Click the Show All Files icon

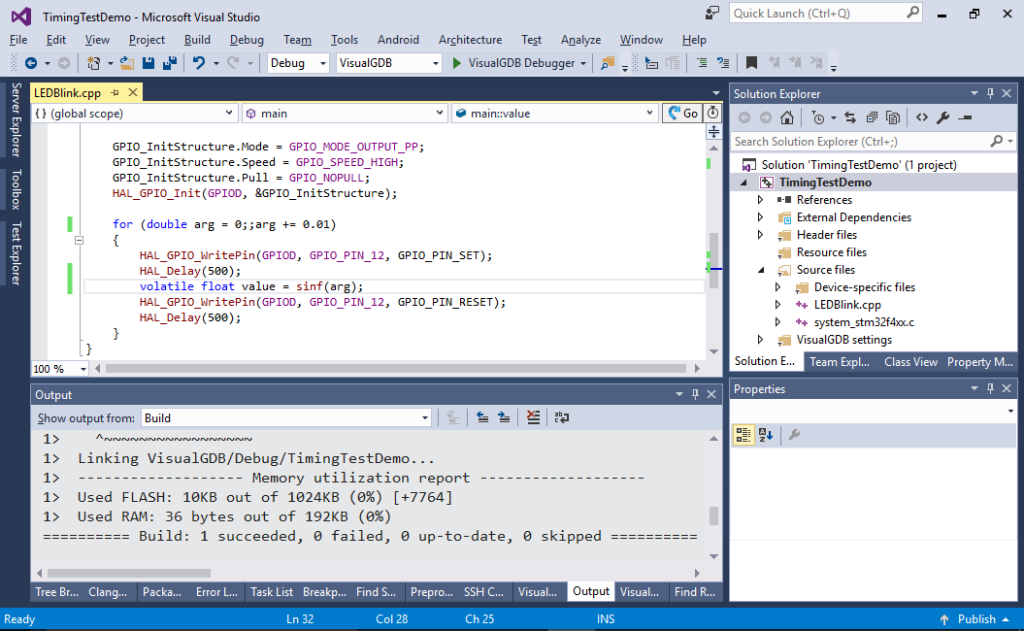[893, 118]
